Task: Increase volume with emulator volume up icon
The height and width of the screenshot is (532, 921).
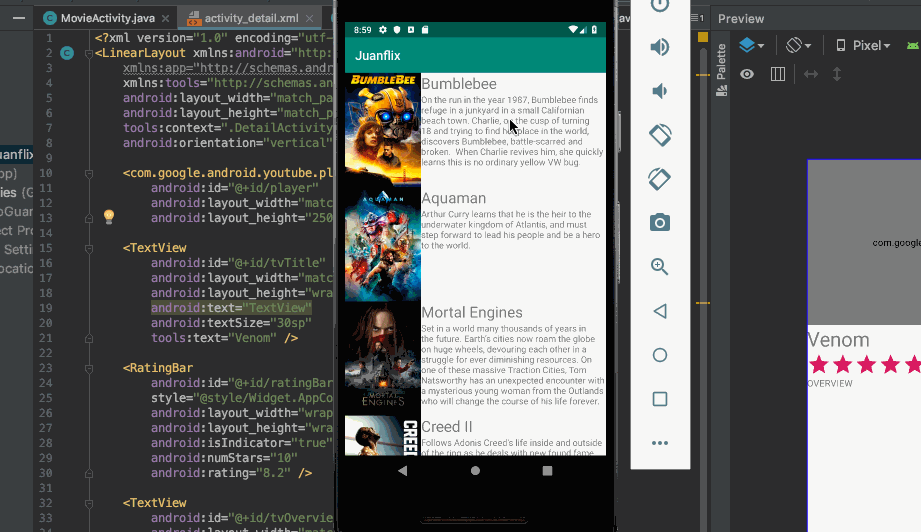Action: (660, 47)
